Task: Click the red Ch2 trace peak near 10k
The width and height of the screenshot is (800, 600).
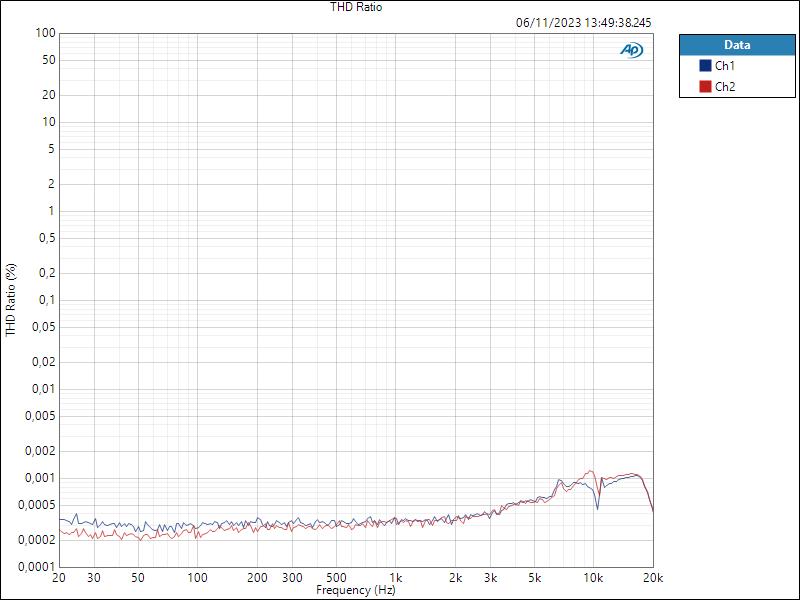Action: coord(589,468)
